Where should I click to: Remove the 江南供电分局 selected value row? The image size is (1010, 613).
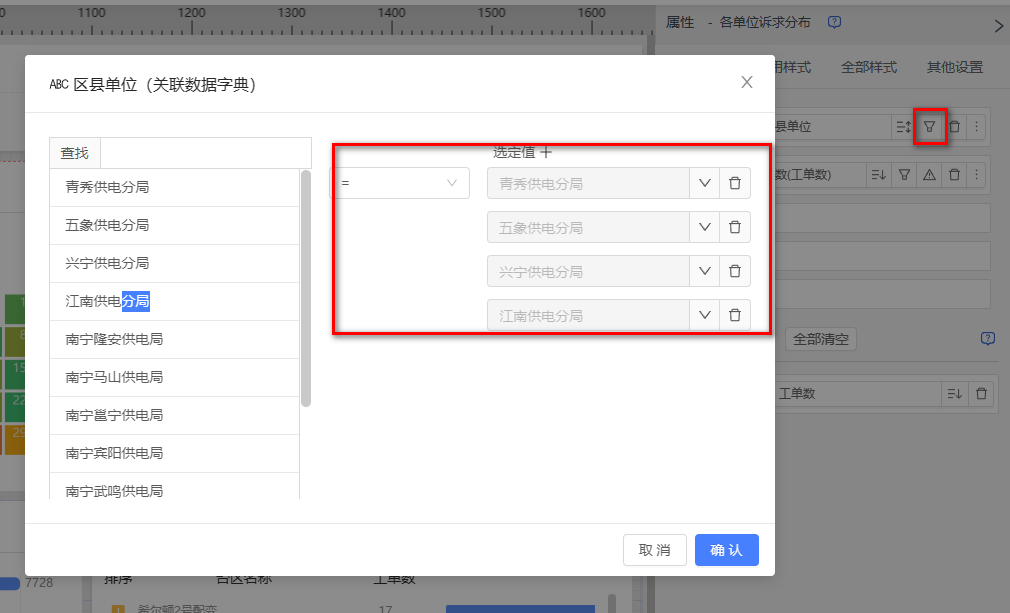(x=735, y=316)
